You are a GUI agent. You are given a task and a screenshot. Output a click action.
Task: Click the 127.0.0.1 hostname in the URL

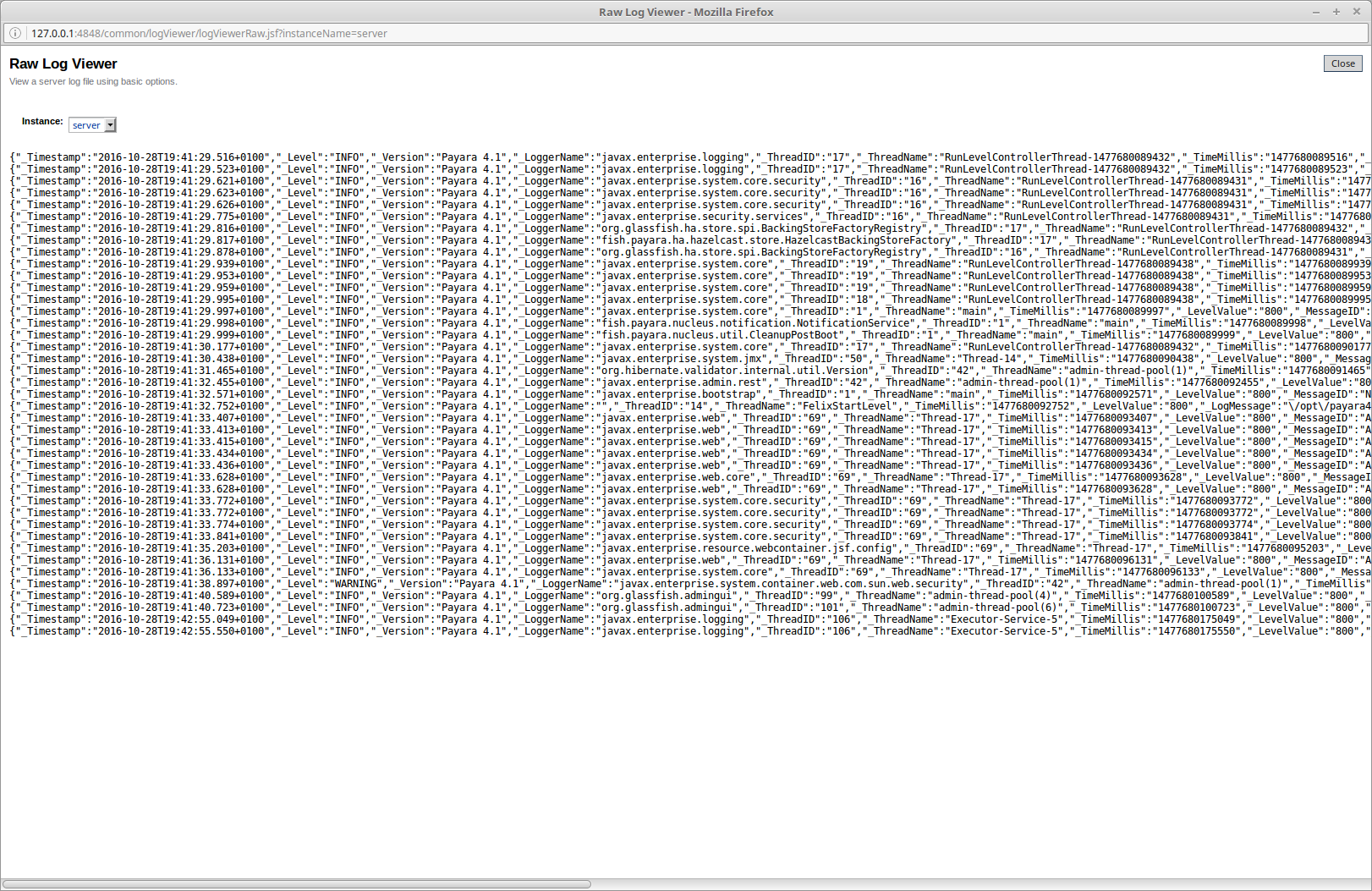point(51,33)
